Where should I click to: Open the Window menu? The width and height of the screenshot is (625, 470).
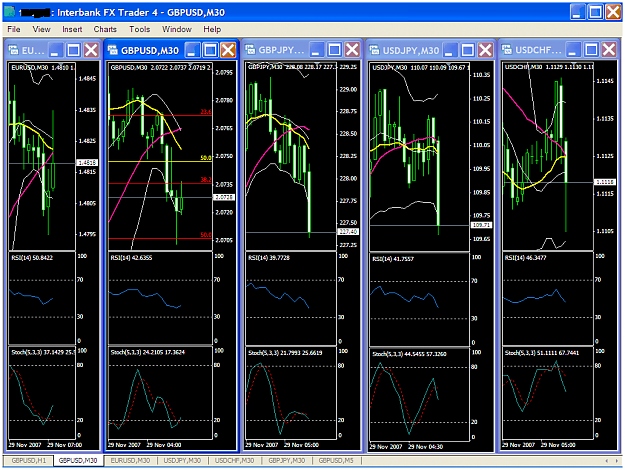177,29
